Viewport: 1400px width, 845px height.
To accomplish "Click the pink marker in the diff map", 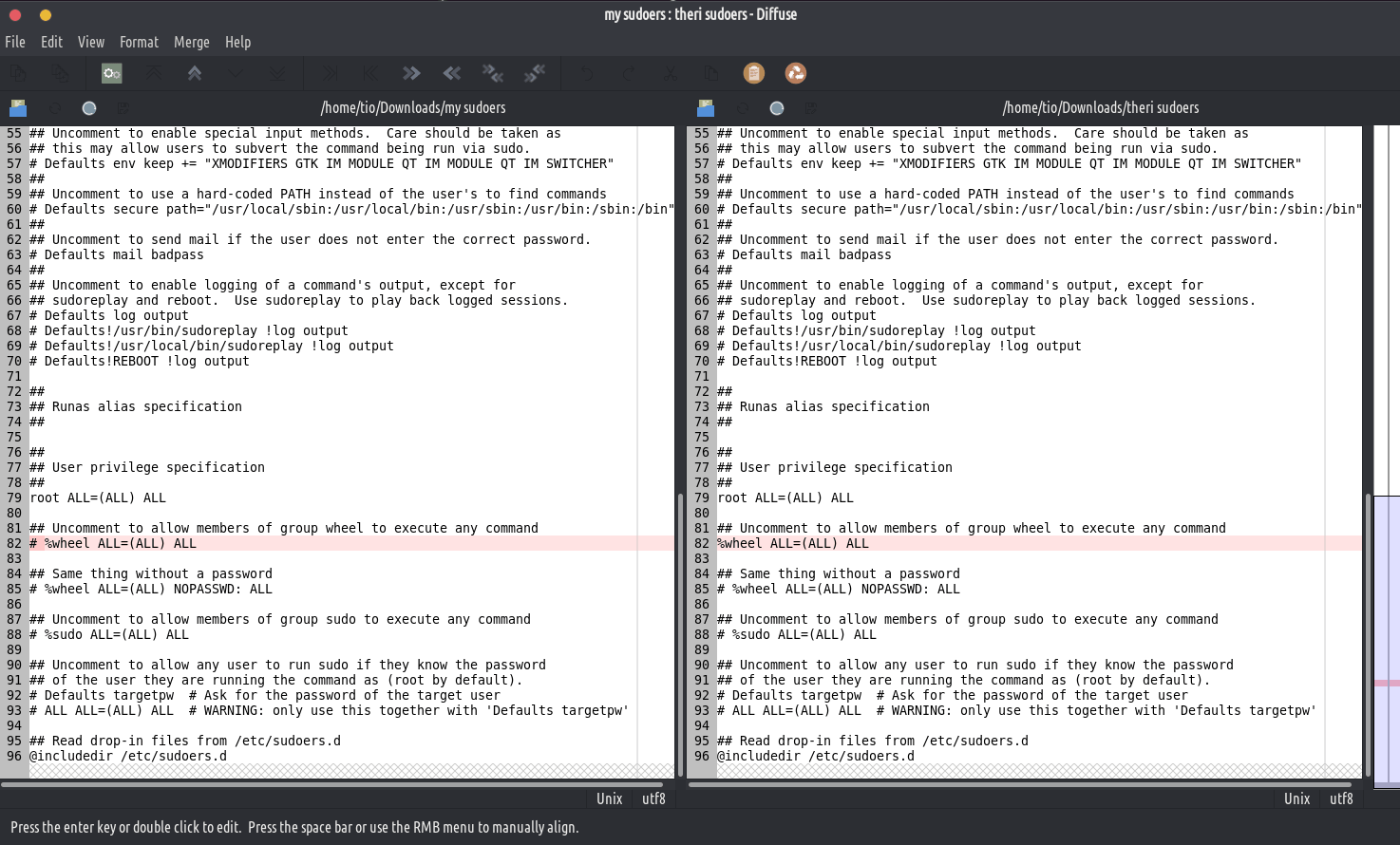I will click(x=1386, y=683).
